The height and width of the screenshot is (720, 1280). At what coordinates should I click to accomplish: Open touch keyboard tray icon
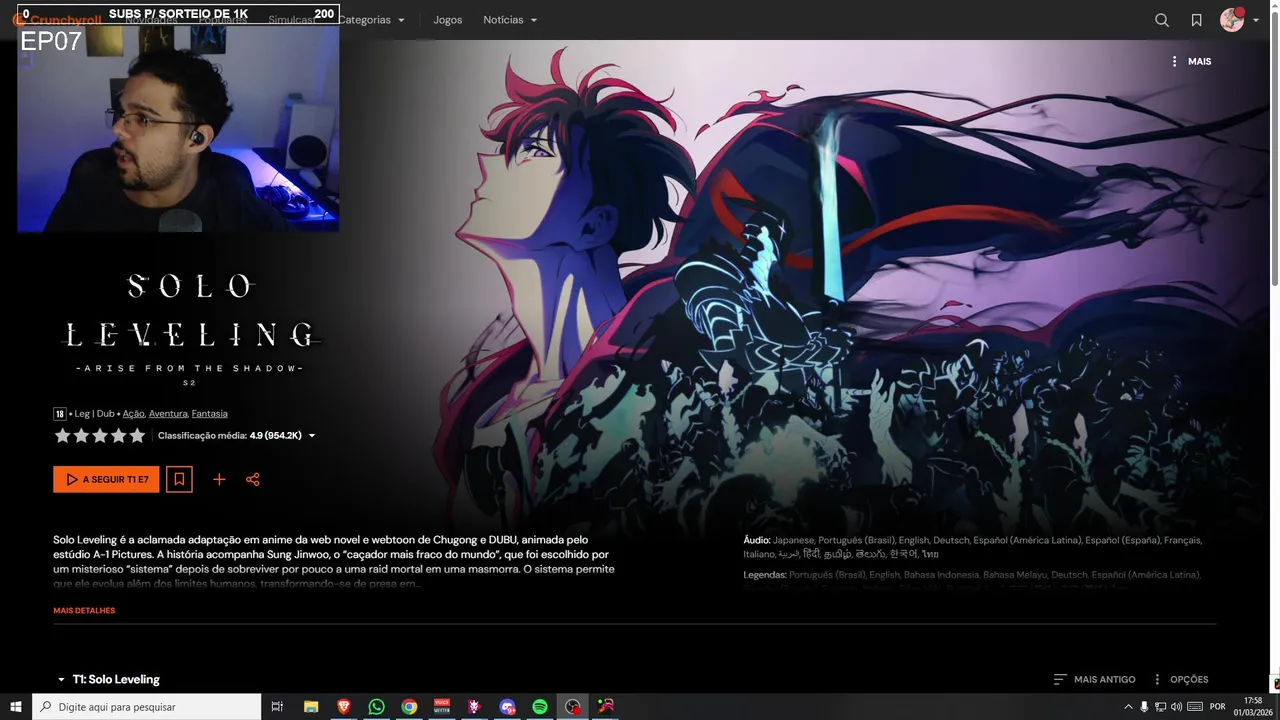pyautogui.click(x=1195, y=706)
